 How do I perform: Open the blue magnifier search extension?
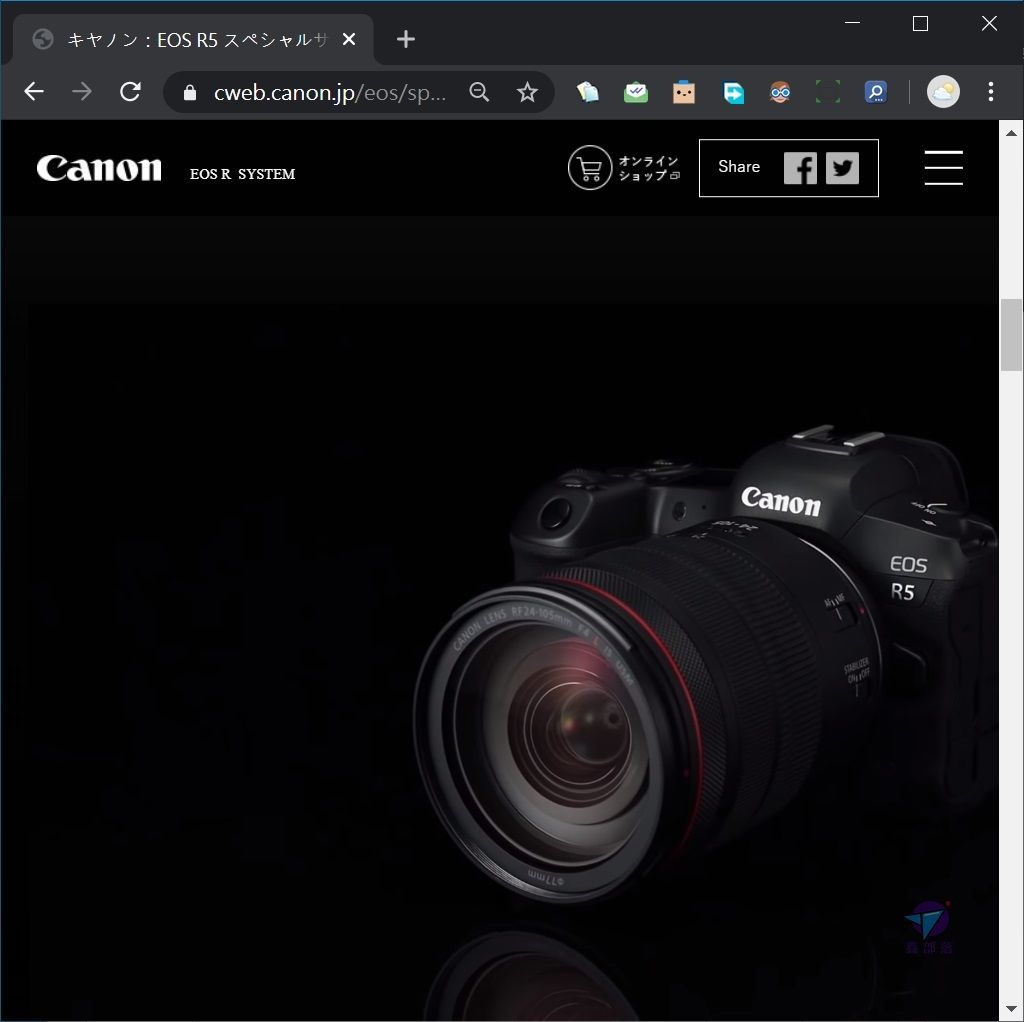[876, 92]
